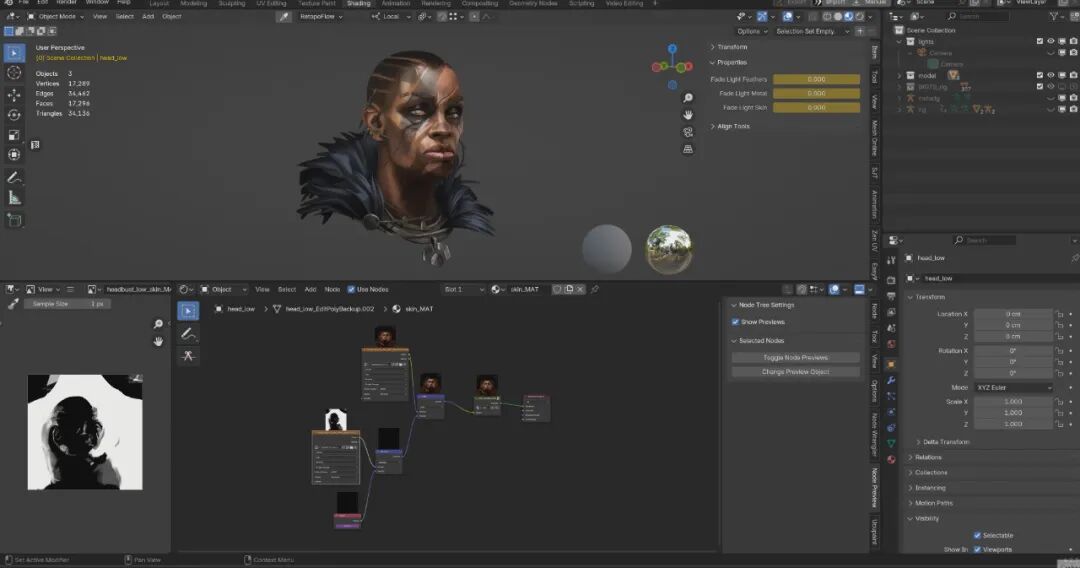Click the black-and-white mask image thumbnail
This screenshot has width=1080, height=568.
85,432
